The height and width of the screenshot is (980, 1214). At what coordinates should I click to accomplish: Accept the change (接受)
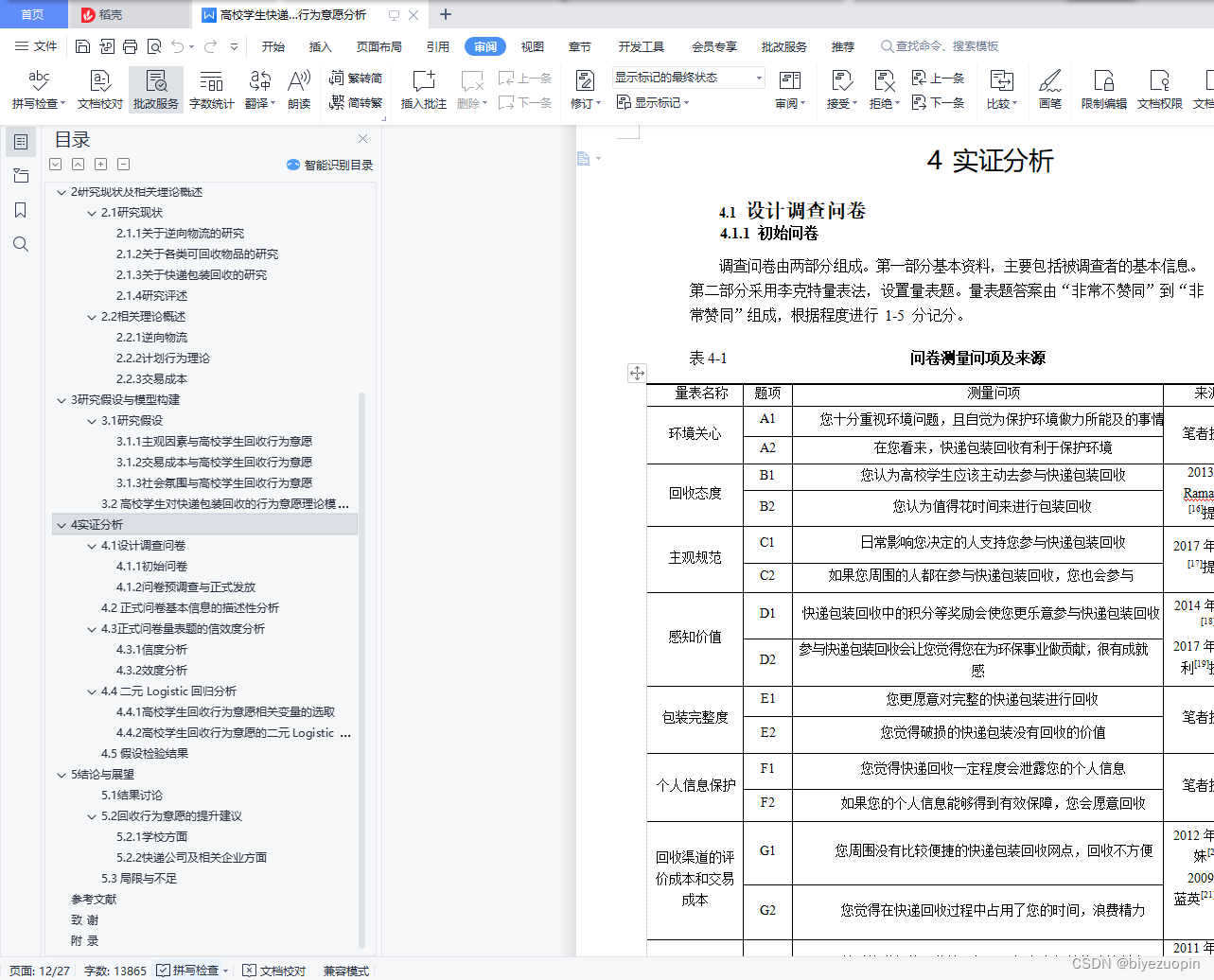pos(841,90)
